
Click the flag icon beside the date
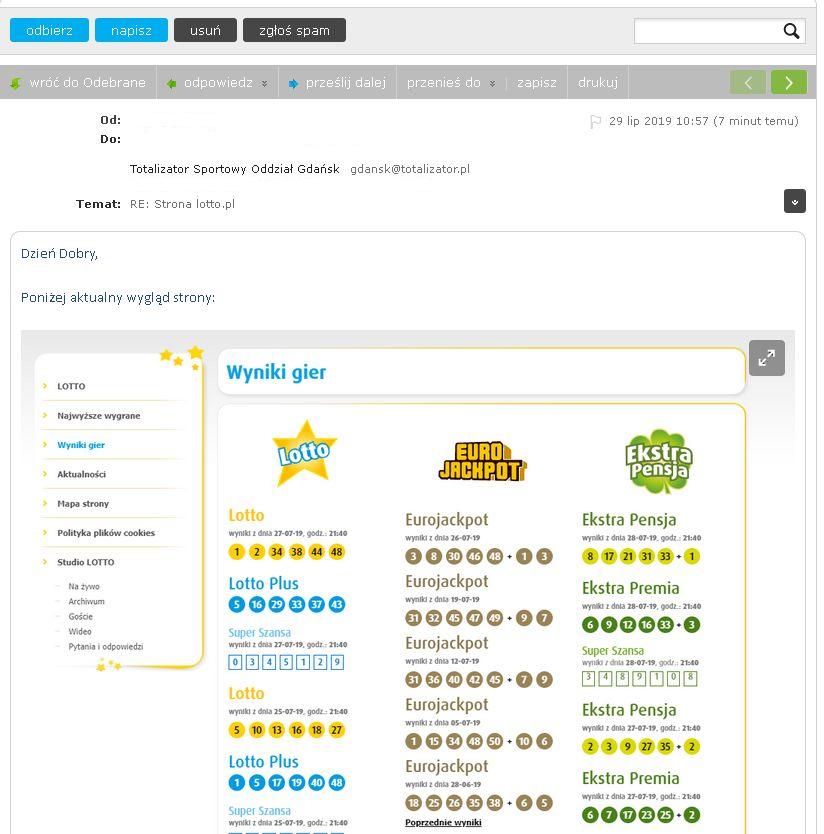click(x=595, y=122)
